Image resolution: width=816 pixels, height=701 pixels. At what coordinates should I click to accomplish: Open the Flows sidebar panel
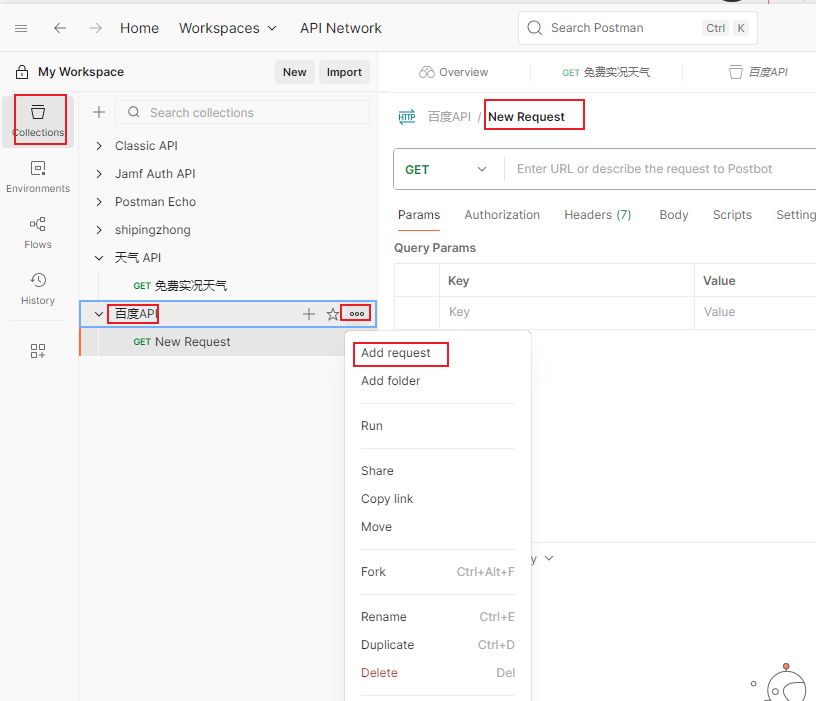coord(38,232)
